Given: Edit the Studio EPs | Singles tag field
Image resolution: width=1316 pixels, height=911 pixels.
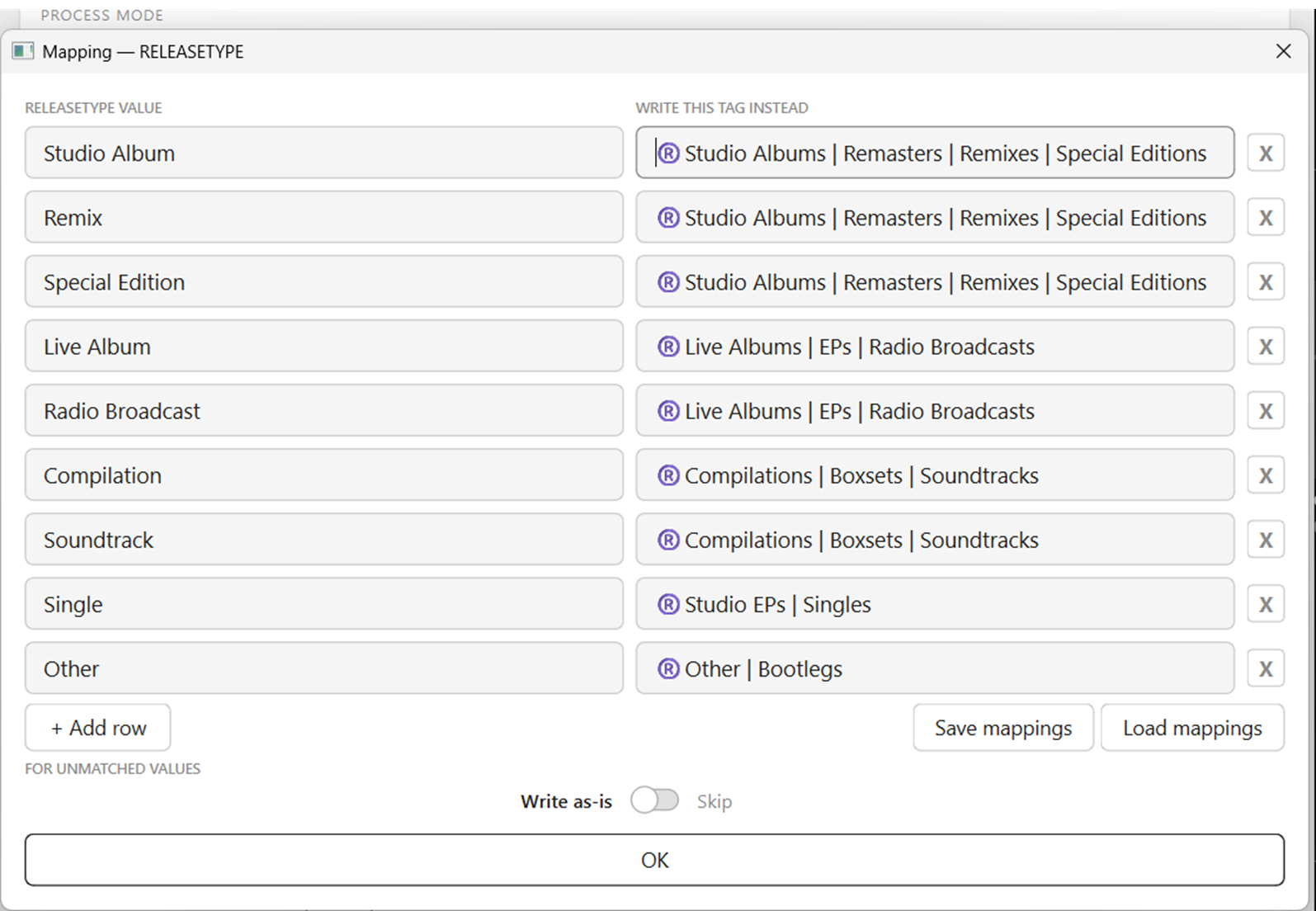Looking at the screenshot, I should [934, 604].
